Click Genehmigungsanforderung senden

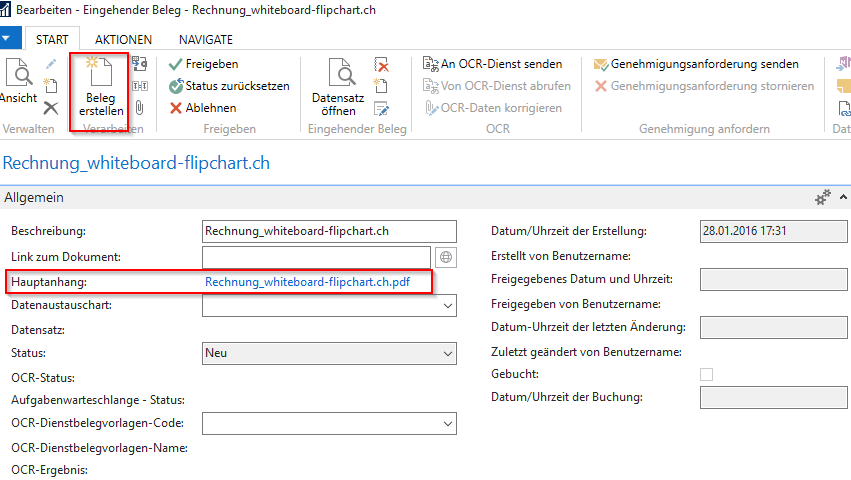pyautogui.click(x=696, y=64)
